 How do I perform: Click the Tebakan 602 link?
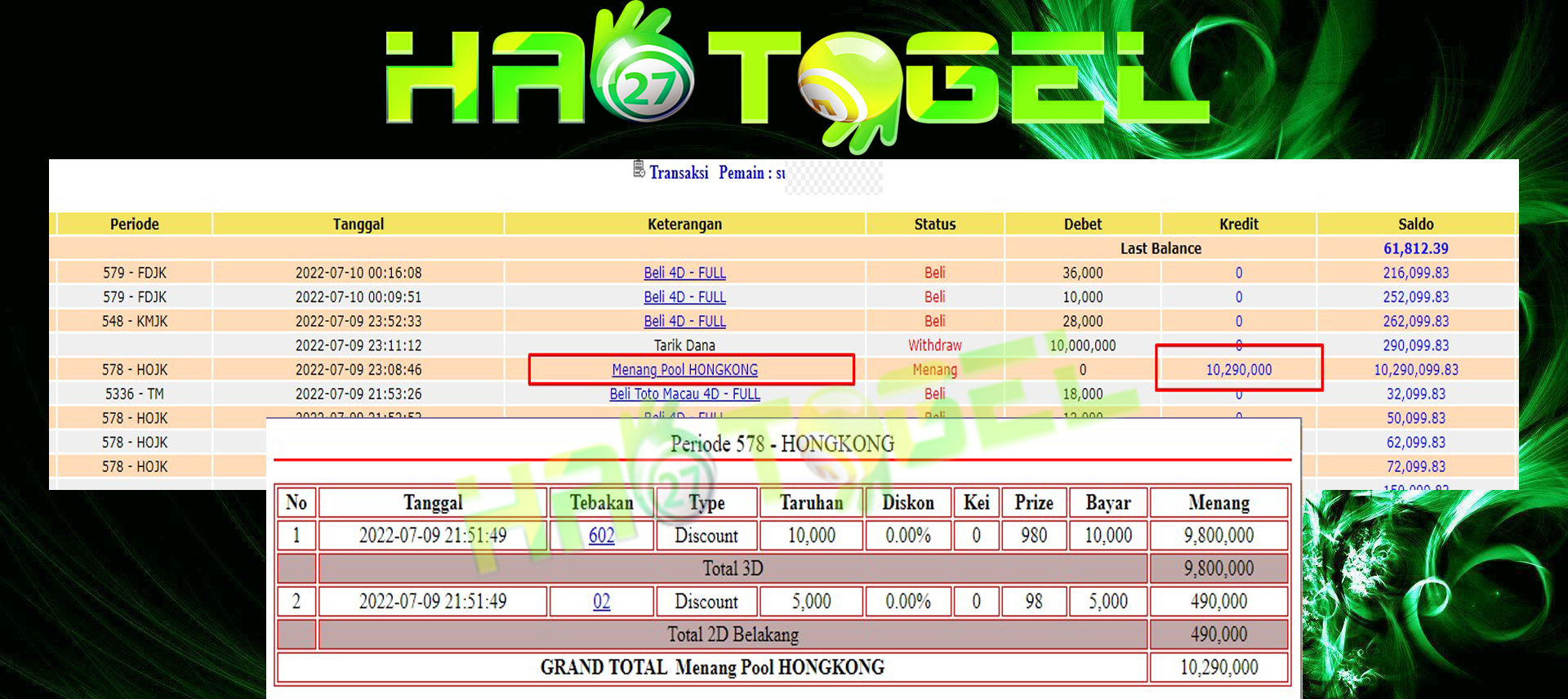601,536
